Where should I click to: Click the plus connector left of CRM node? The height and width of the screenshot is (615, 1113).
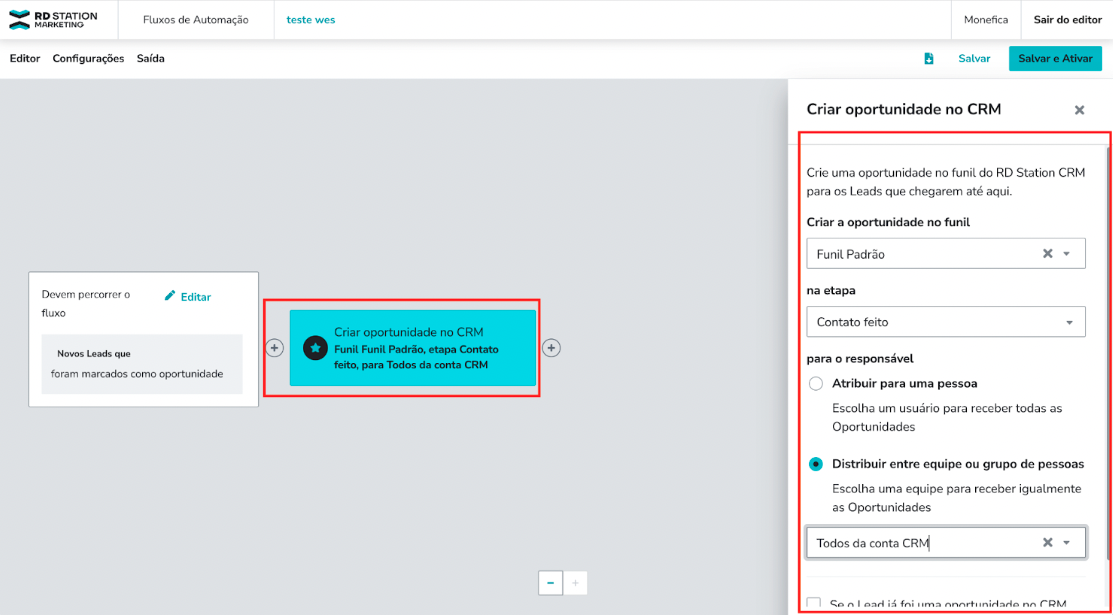(x=275, y=348)
